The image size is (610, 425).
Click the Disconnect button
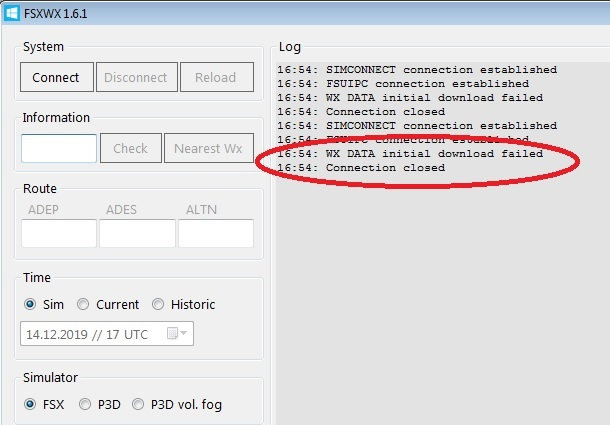coord(137,77)
